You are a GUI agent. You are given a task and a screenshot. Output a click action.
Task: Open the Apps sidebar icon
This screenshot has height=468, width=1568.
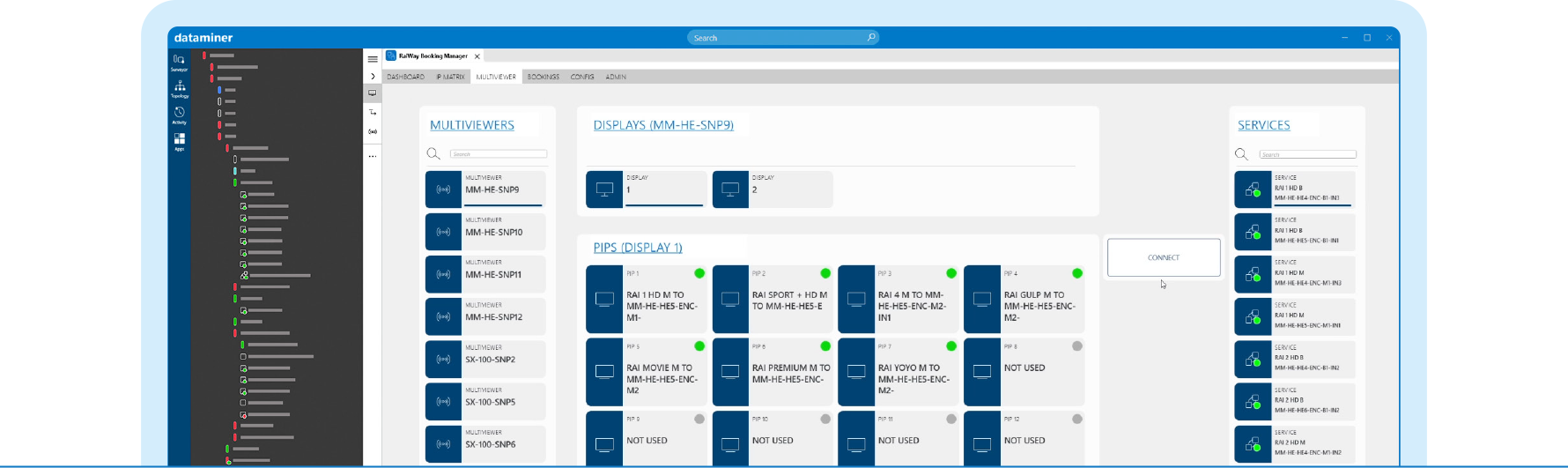click(x=179, y=142)
